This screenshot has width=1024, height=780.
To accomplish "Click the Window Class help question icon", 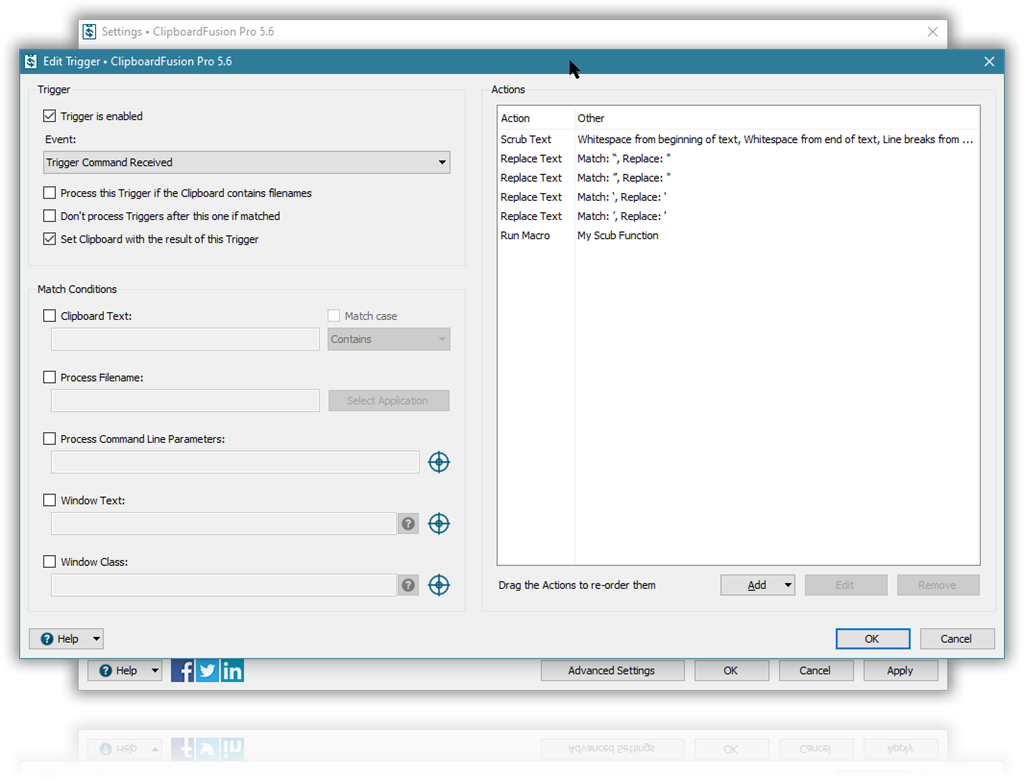I will pos(408,585).
